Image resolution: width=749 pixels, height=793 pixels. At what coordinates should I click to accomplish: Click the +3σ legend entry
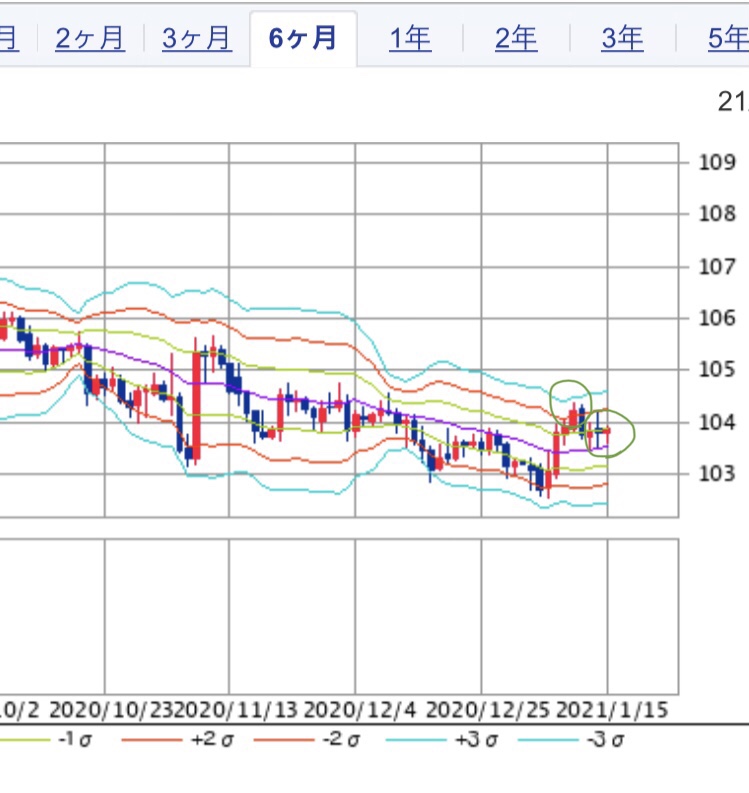click(442, 740)
